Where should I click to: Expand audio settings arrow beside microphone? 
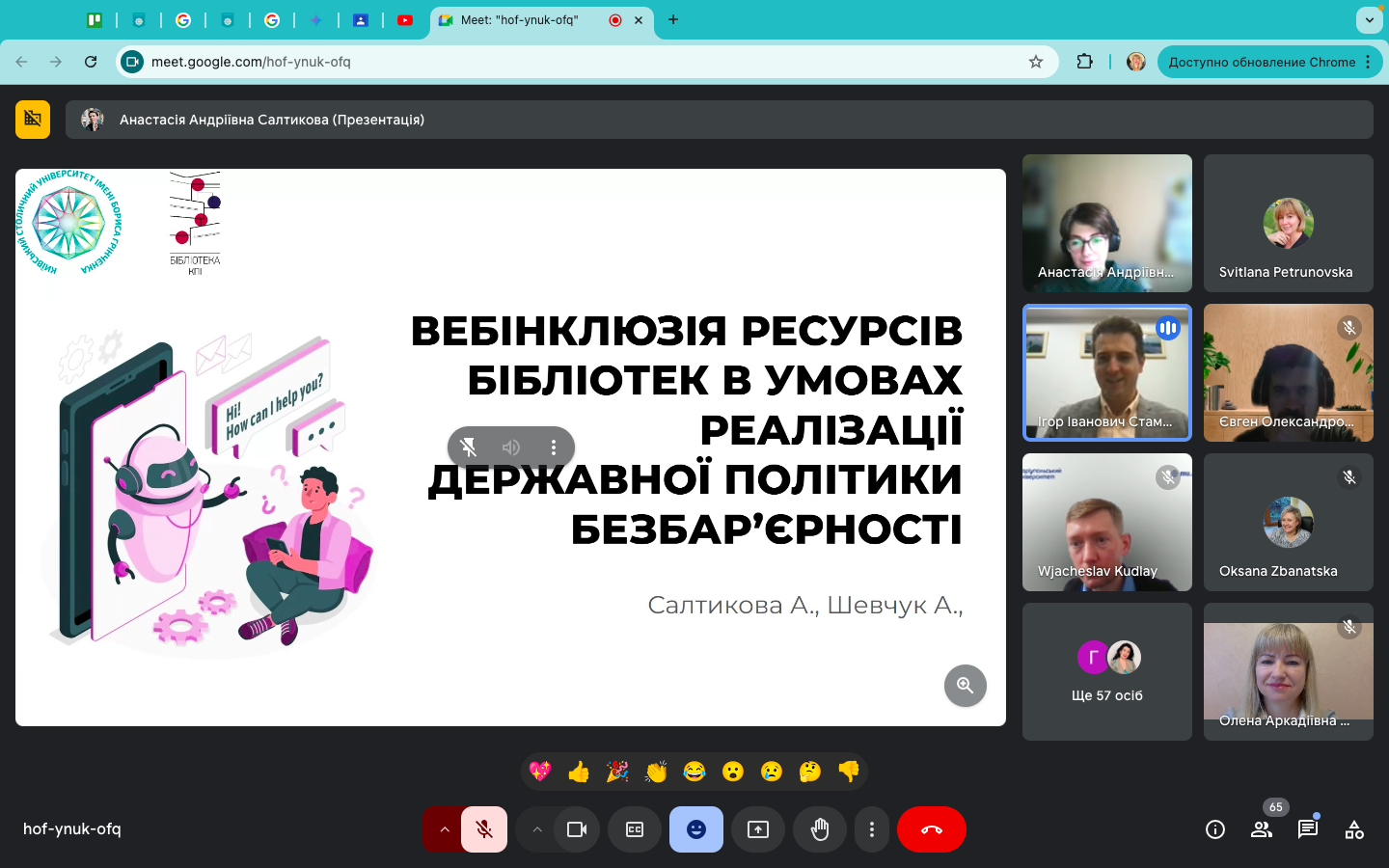pos(445,829)
